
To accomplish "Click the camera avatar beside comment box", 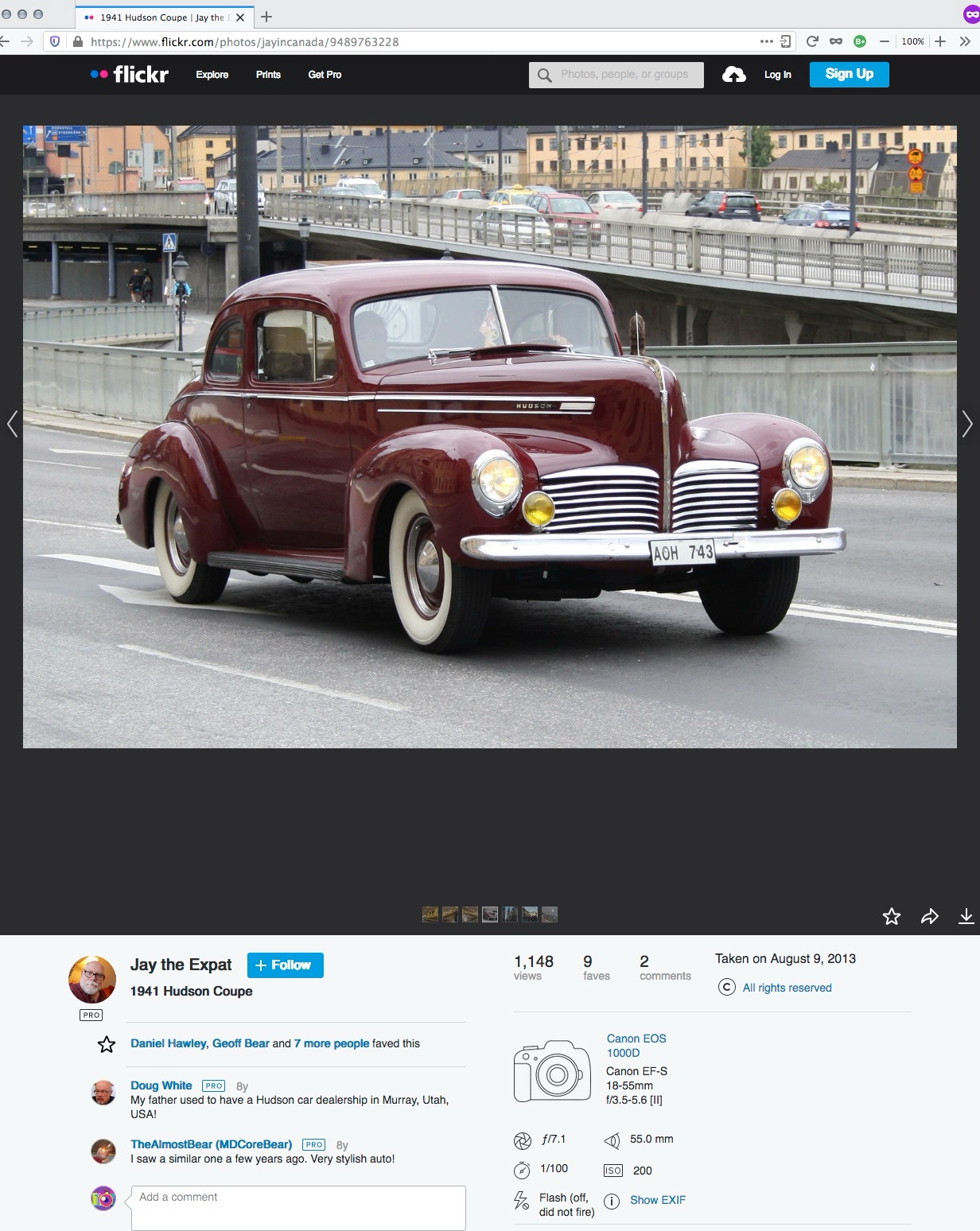I will [x=103, y=1198].
